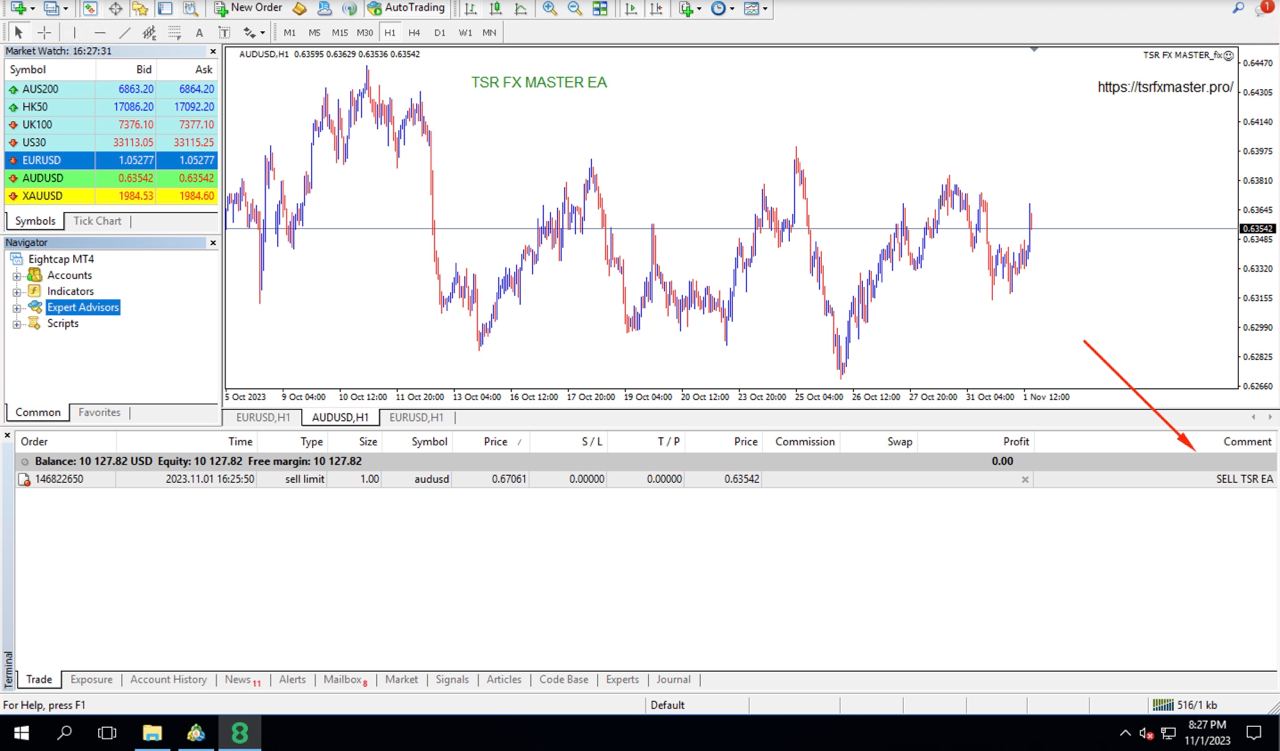Switch to M5 timeframe

315,33
